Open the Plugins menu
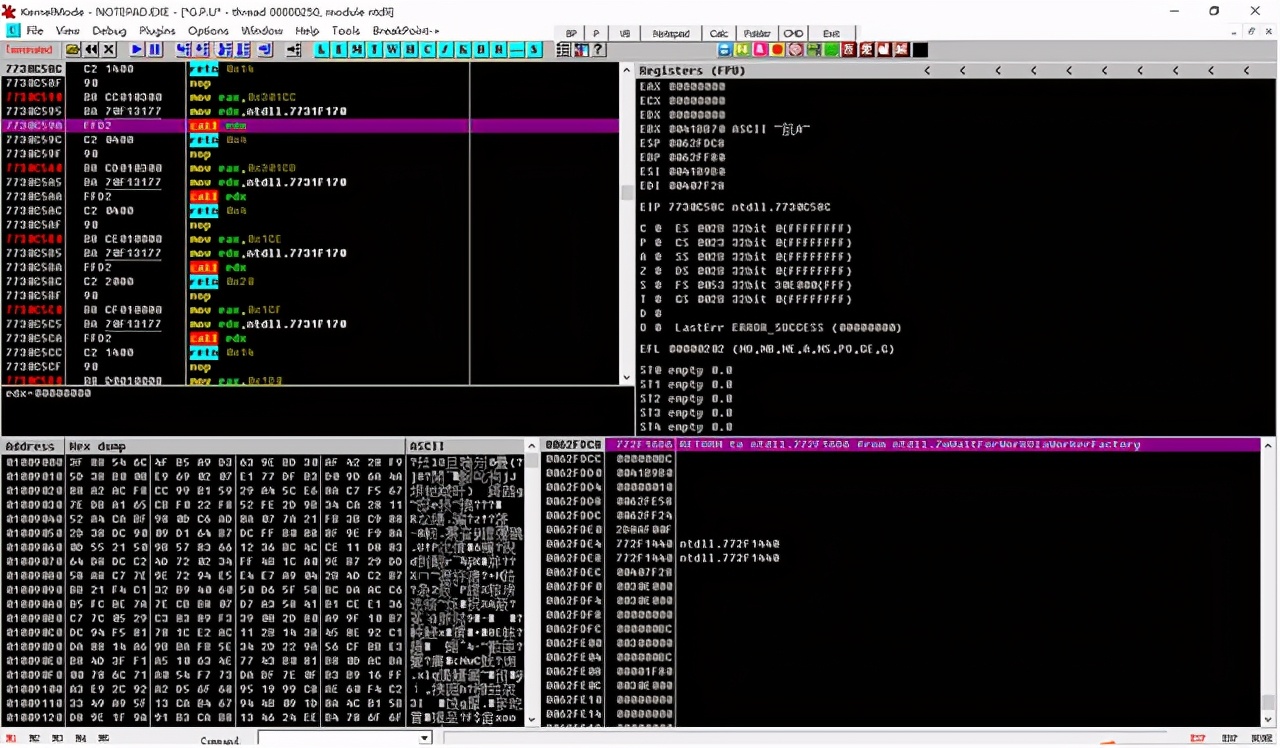Viewport: 1280px width, 748px height. (x=157, y=31)
